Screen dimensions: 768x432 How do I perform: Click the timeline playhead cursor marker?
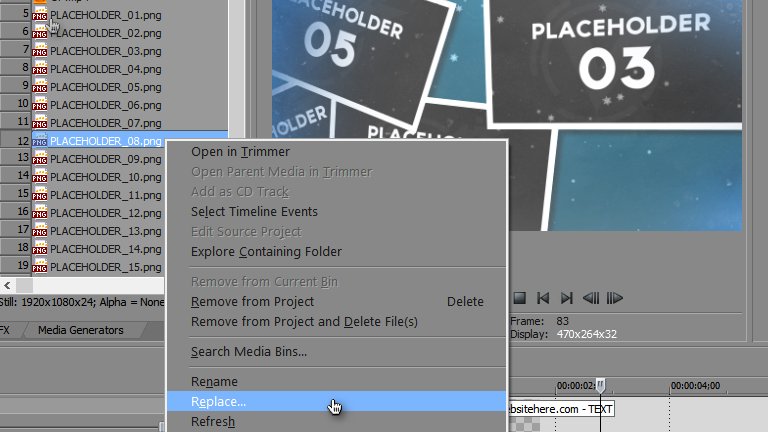(600, 385)
